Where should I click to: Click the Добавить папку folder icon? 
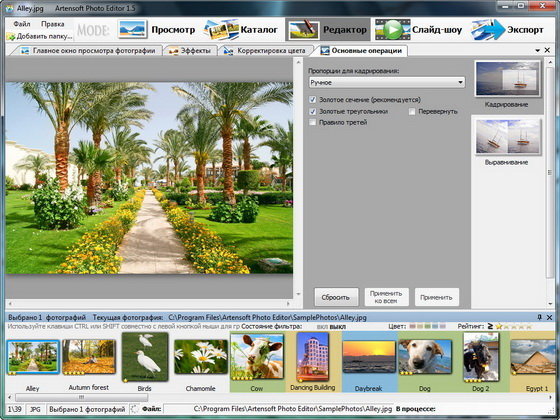click(11, 36)
